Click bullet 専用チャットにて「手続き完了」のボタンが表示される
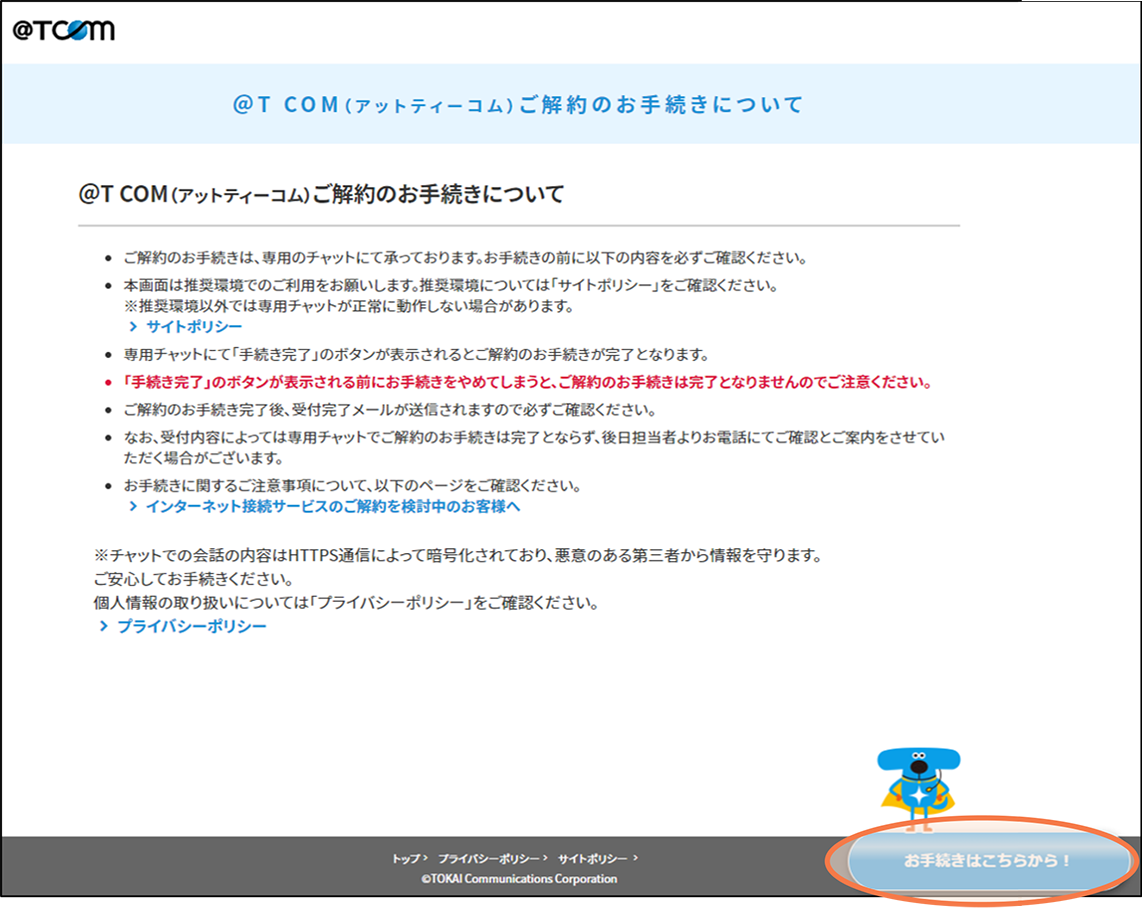 point(416,355)
